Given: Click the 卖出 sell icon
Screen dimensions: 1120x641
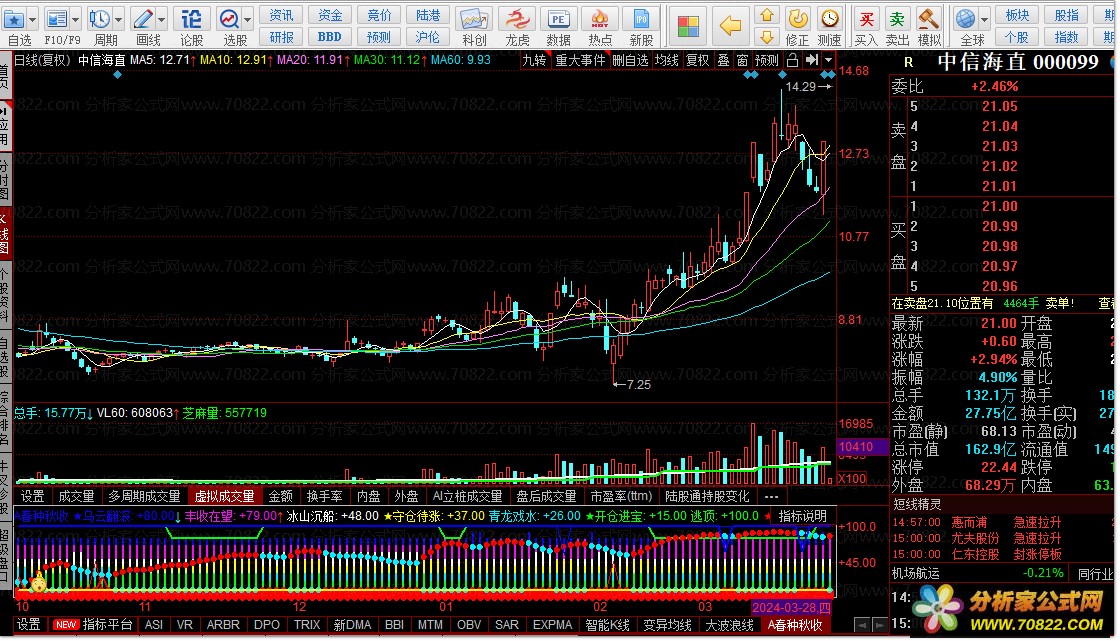Looking at the screenshot, I should (896, 19).
